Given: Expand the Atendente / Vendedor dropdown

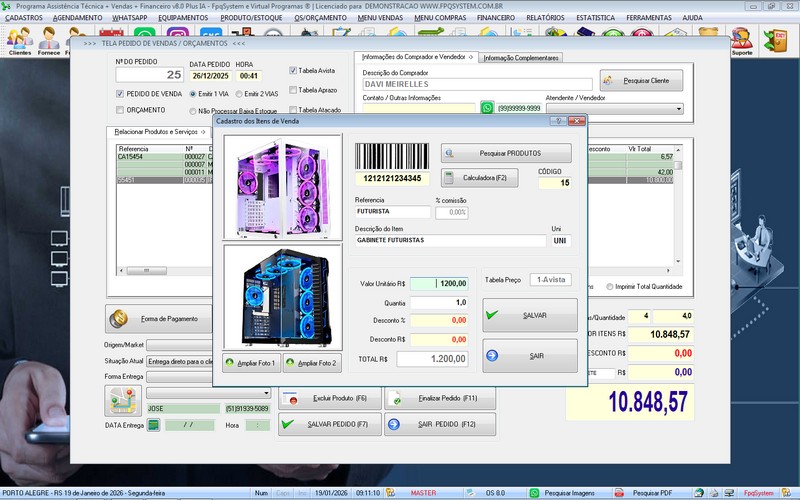Looking at the screenshot, I should coord(679,109).
